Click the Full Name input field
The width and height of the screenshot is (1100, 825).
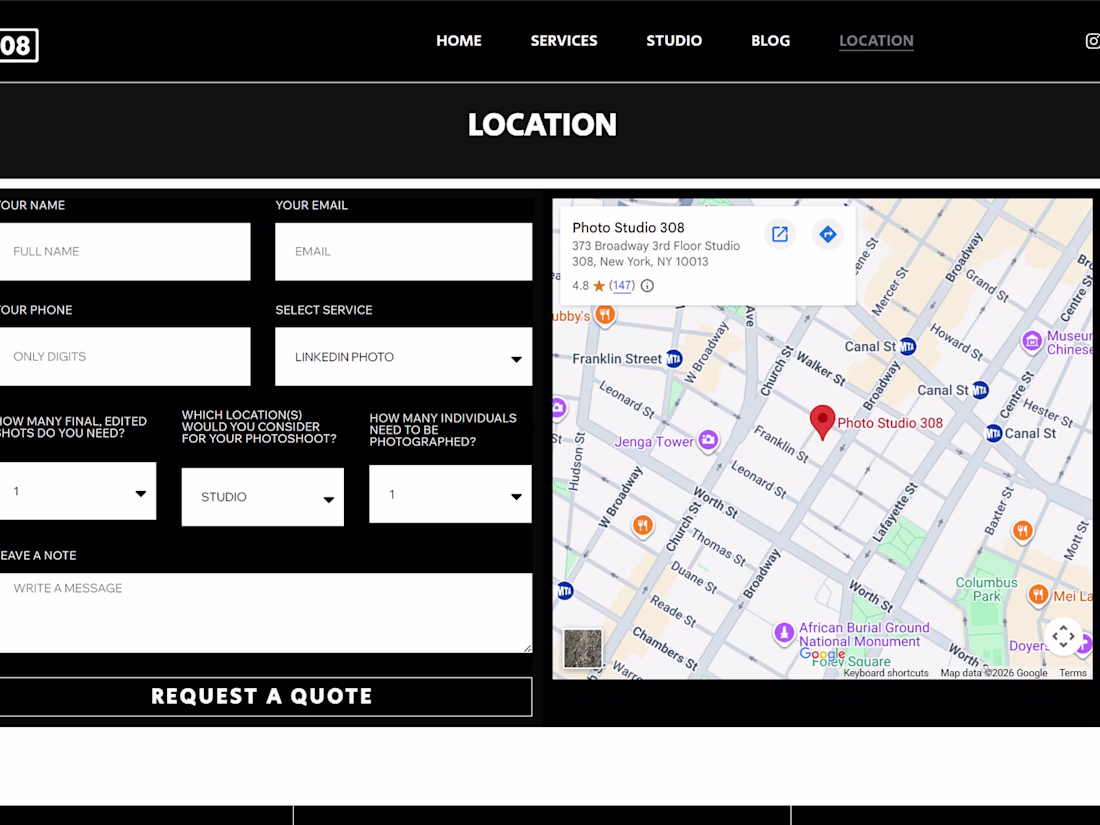point(125,252)
